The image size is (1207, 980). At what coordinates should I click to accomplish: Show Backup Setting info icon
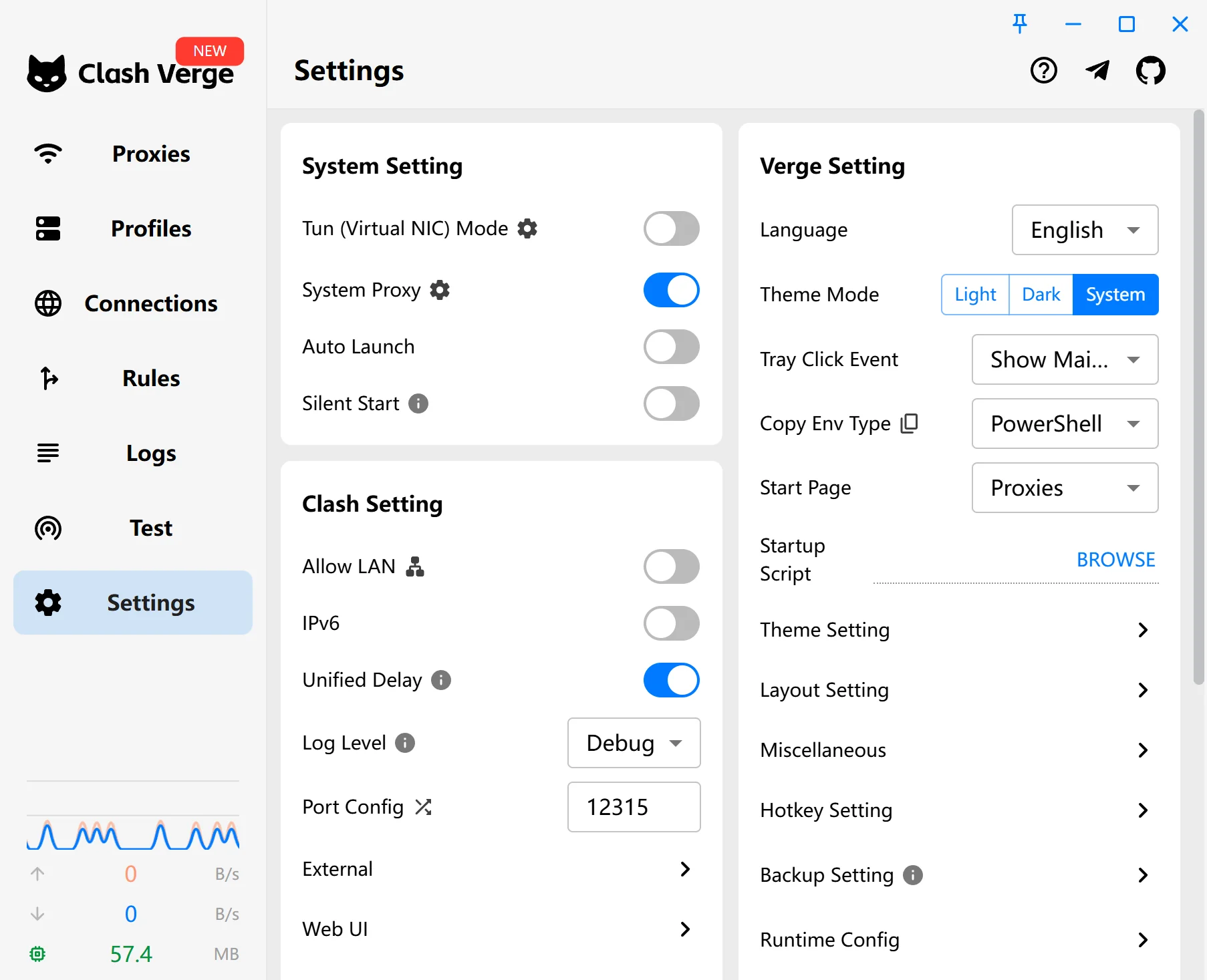pyautogui.click(x=913, y=875)
